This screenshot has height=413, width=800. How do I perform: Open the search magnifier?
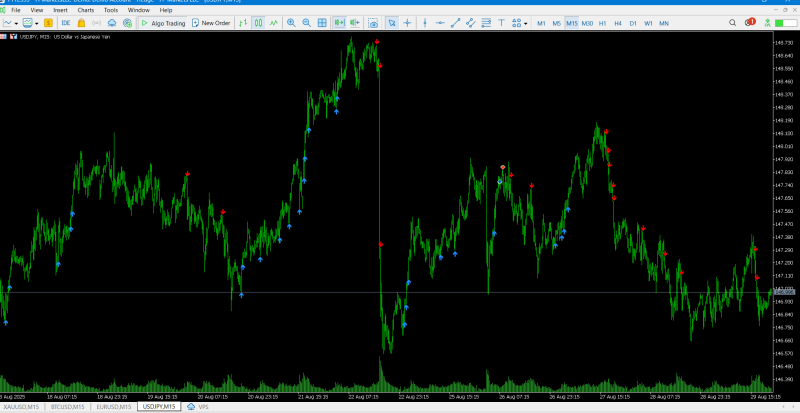click(732, 23)
